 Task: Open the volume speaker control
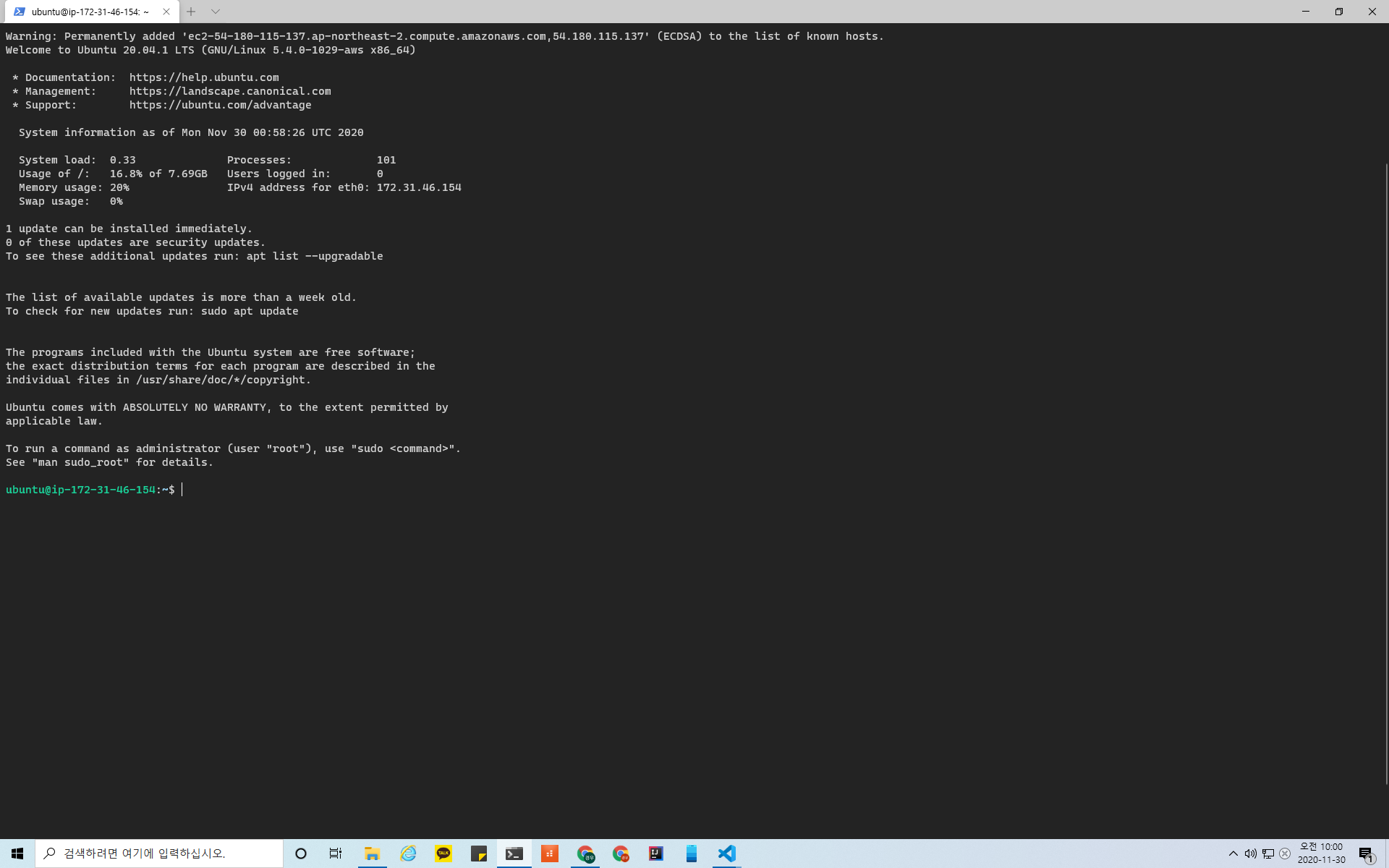click(x=1250, y=854)
